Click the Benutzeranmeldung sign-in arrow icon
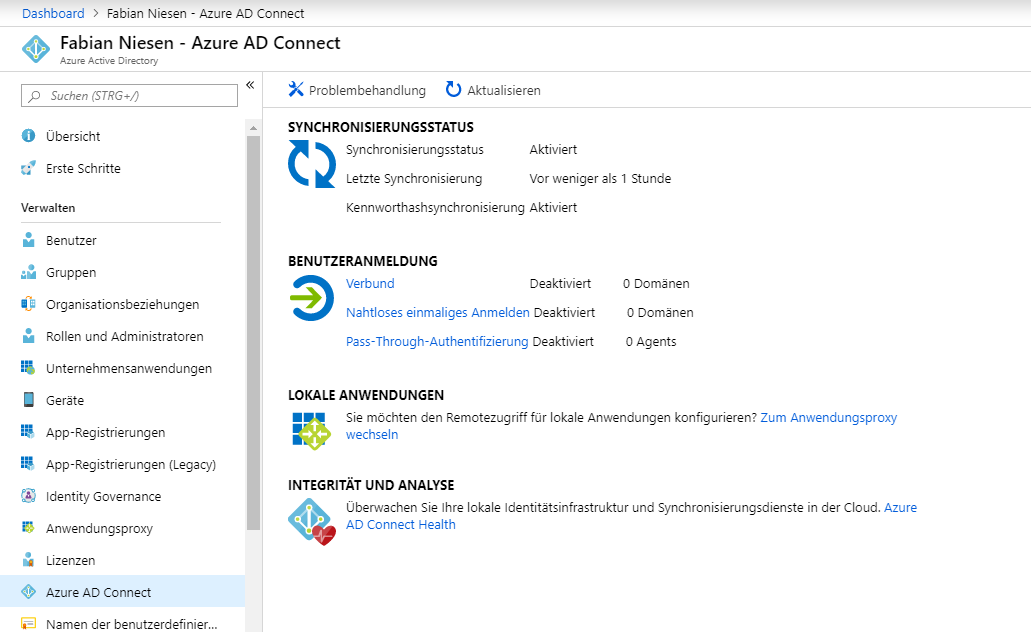The height and width of the screenshot is (632, 1031). [312, 298]
